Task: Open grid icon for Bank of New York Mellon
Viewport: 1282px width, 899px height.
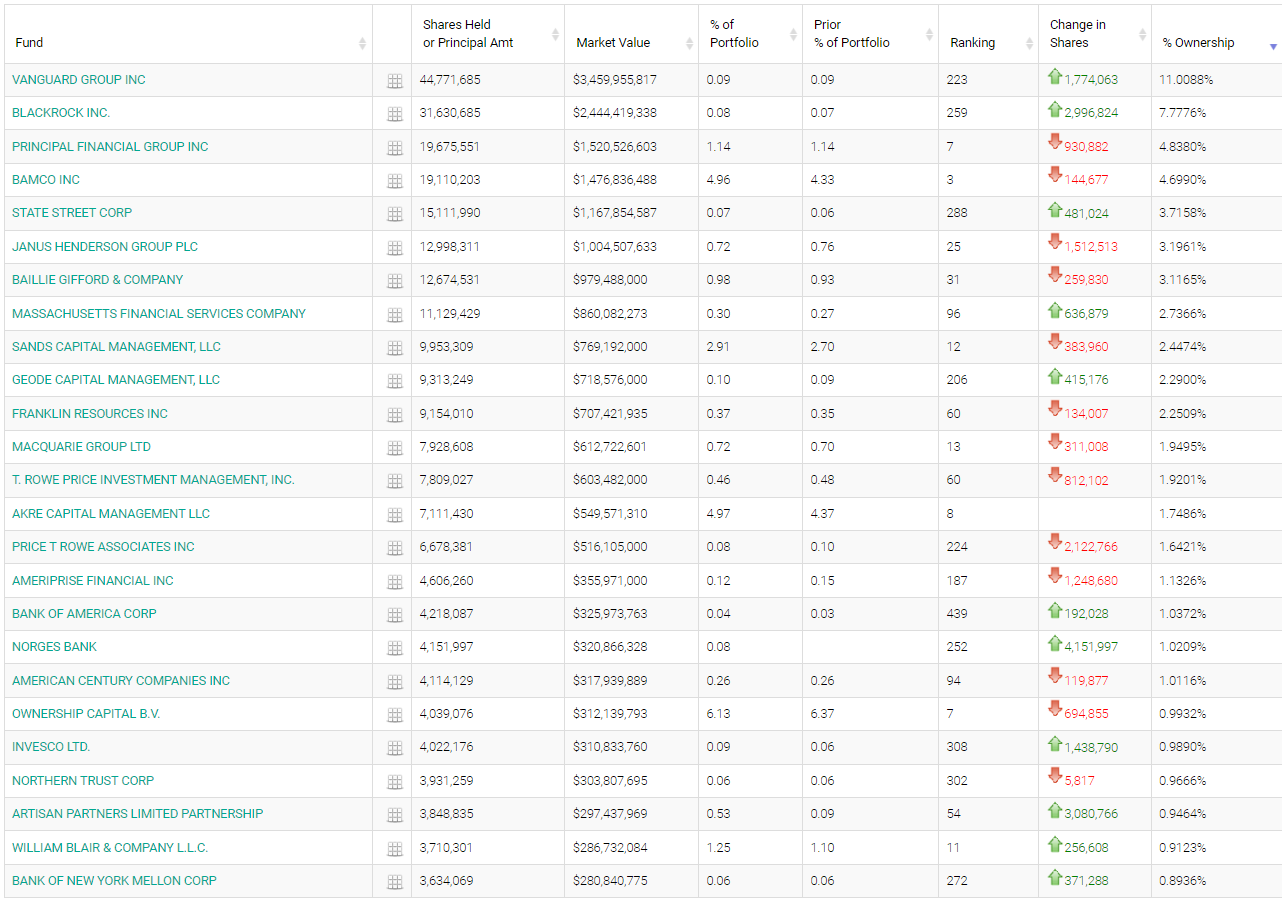Action: coord(395,882)
